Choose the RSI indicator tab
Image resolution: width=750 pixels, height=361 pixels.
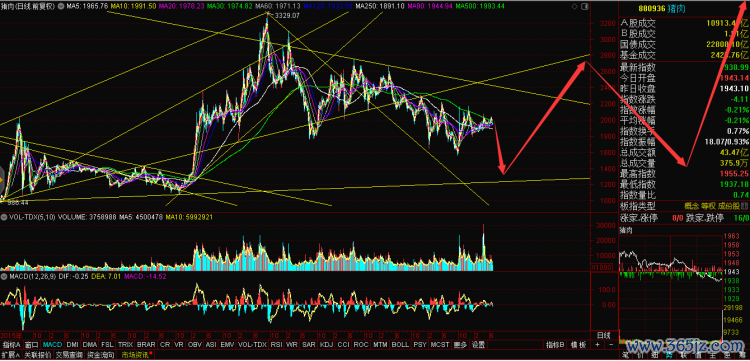click(276, 345)
